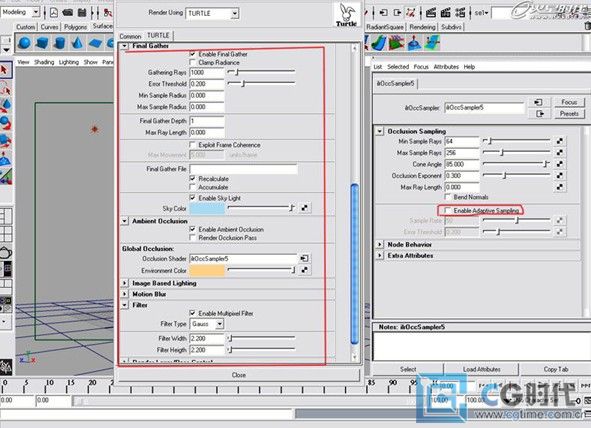
Task: Map Cone Angle attribute
Action: [560, 164]
